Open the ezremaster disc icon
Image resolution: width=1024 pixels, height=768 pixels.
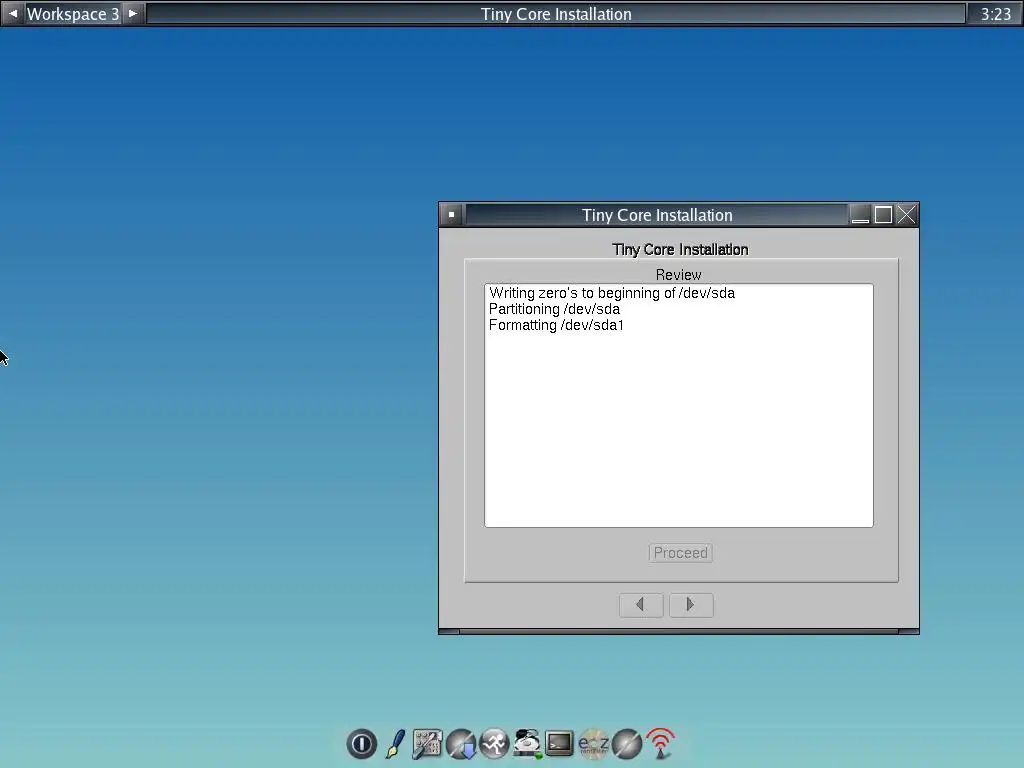[x=594, y=744]
